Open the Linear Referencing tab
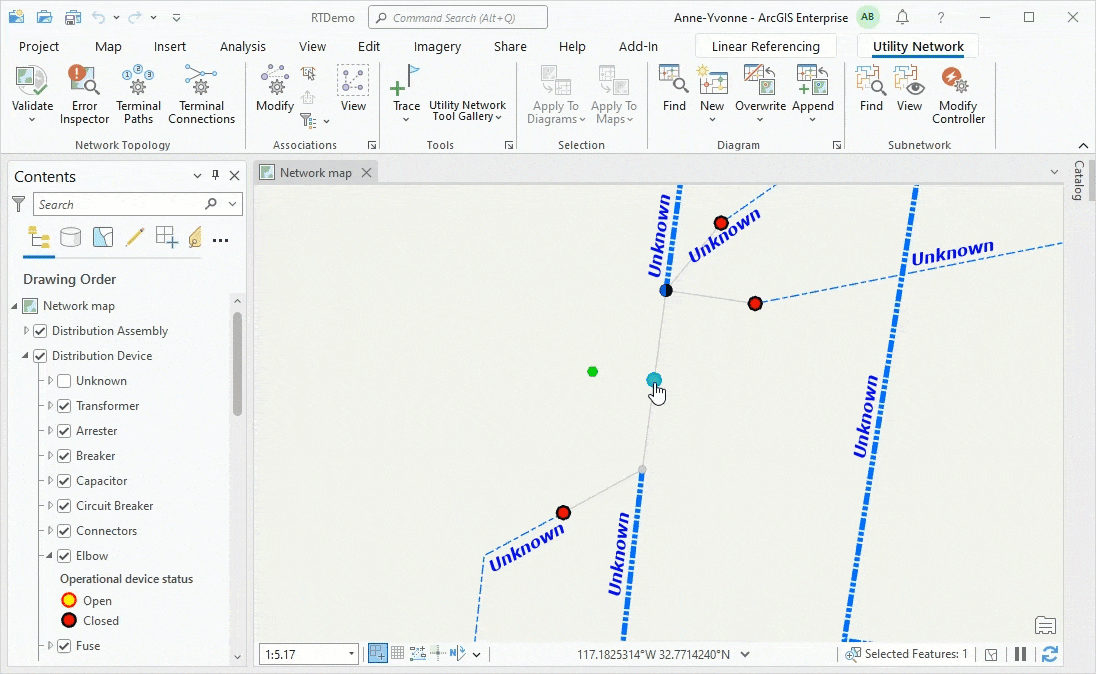1096x674 pixels. point(765,46)
